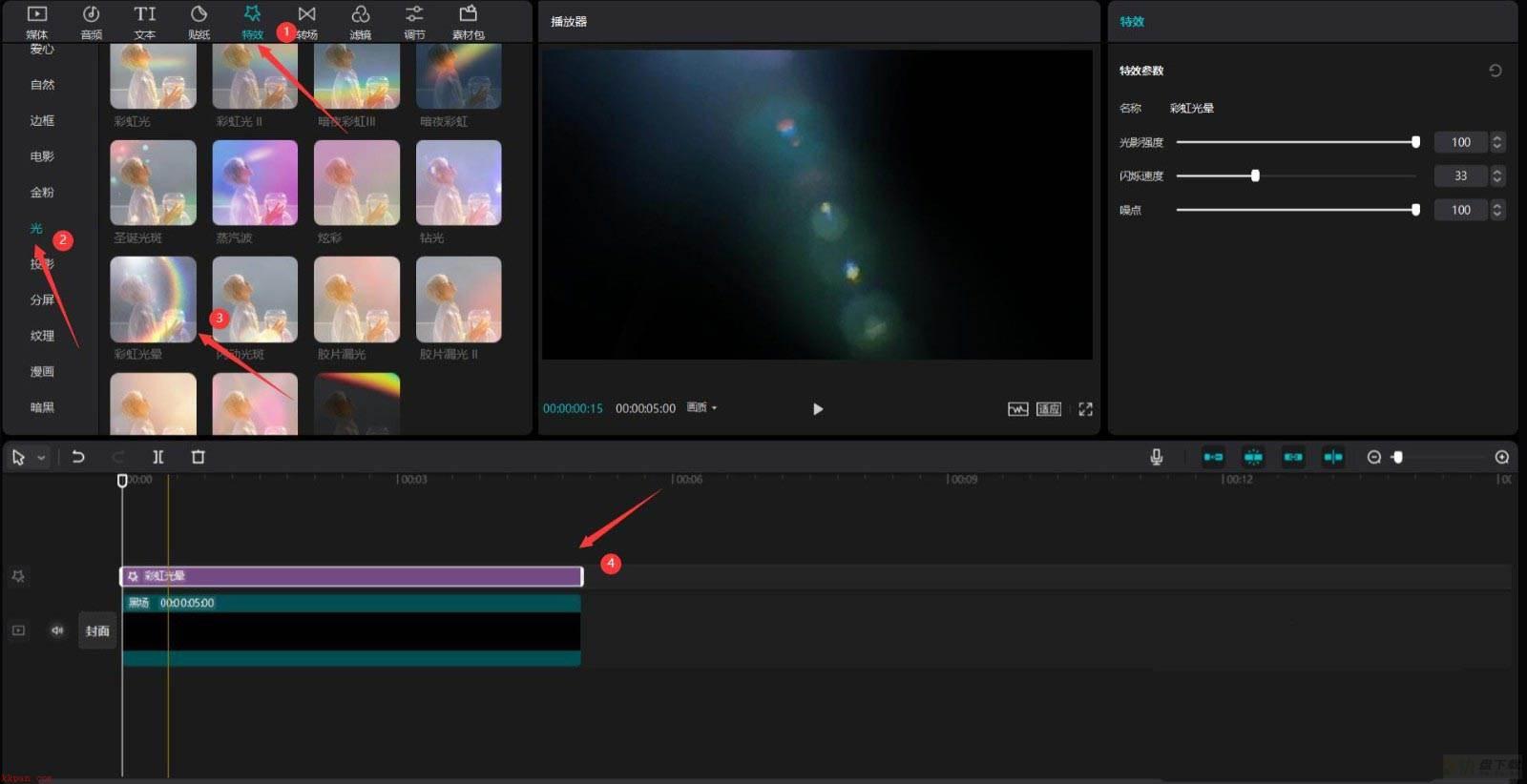This screenshot has height=784, width=1527.
Task: Choose the 蒸汽波 effect thumbnail
Action: tap(255, 183)
